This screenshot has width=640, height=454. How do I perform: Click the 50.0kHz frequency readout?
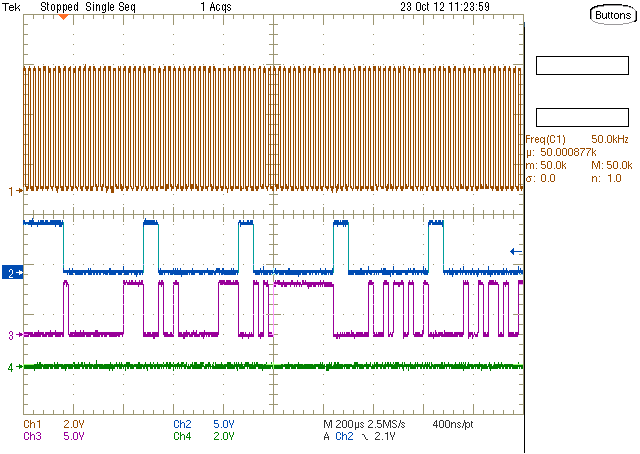tap(610, 139)
